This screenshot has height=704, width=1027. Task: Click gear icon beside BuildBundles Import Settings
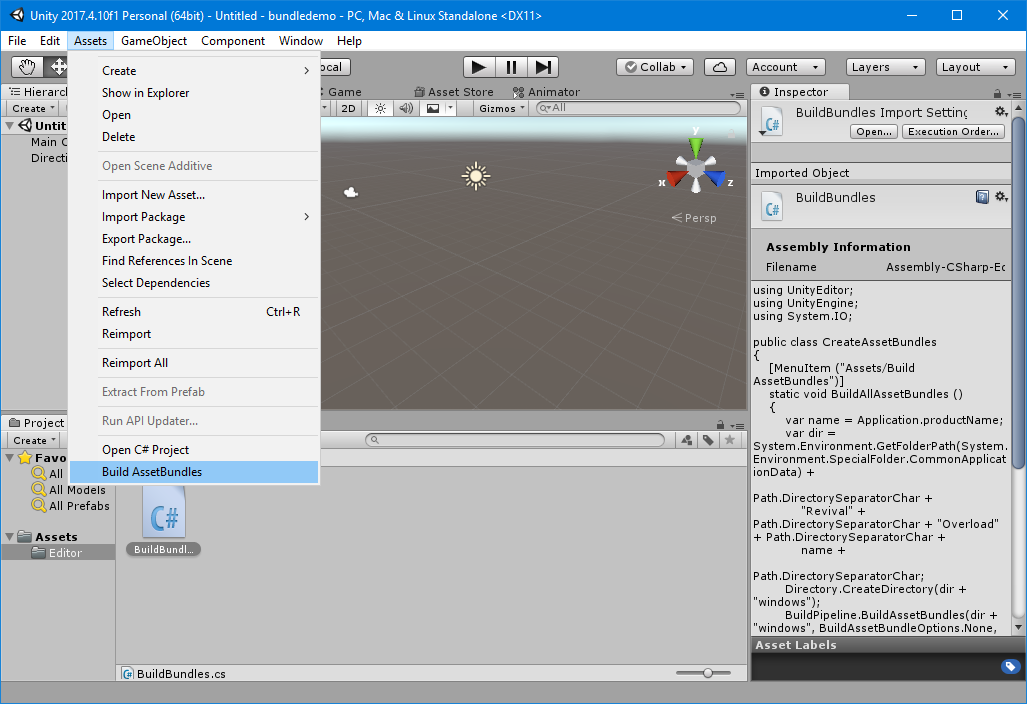pyautogui.click(x=1001, y=112)
